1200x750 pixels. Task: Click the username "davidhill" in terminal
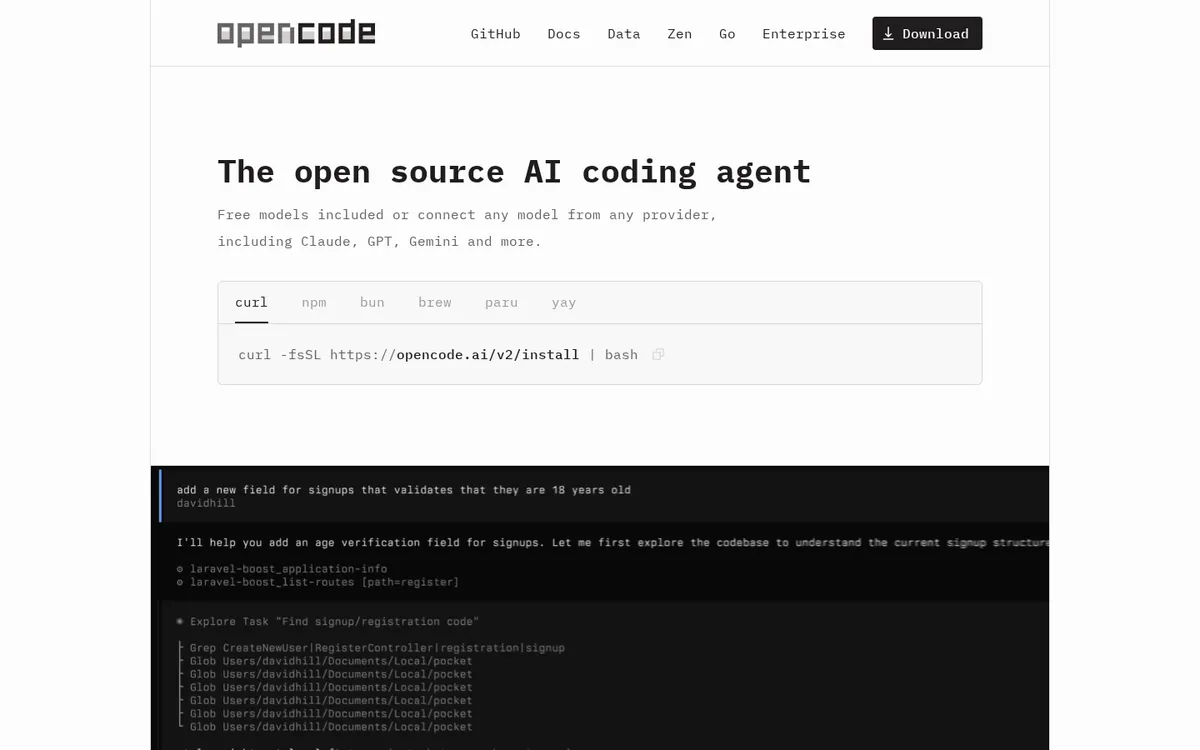coord(206,503)
